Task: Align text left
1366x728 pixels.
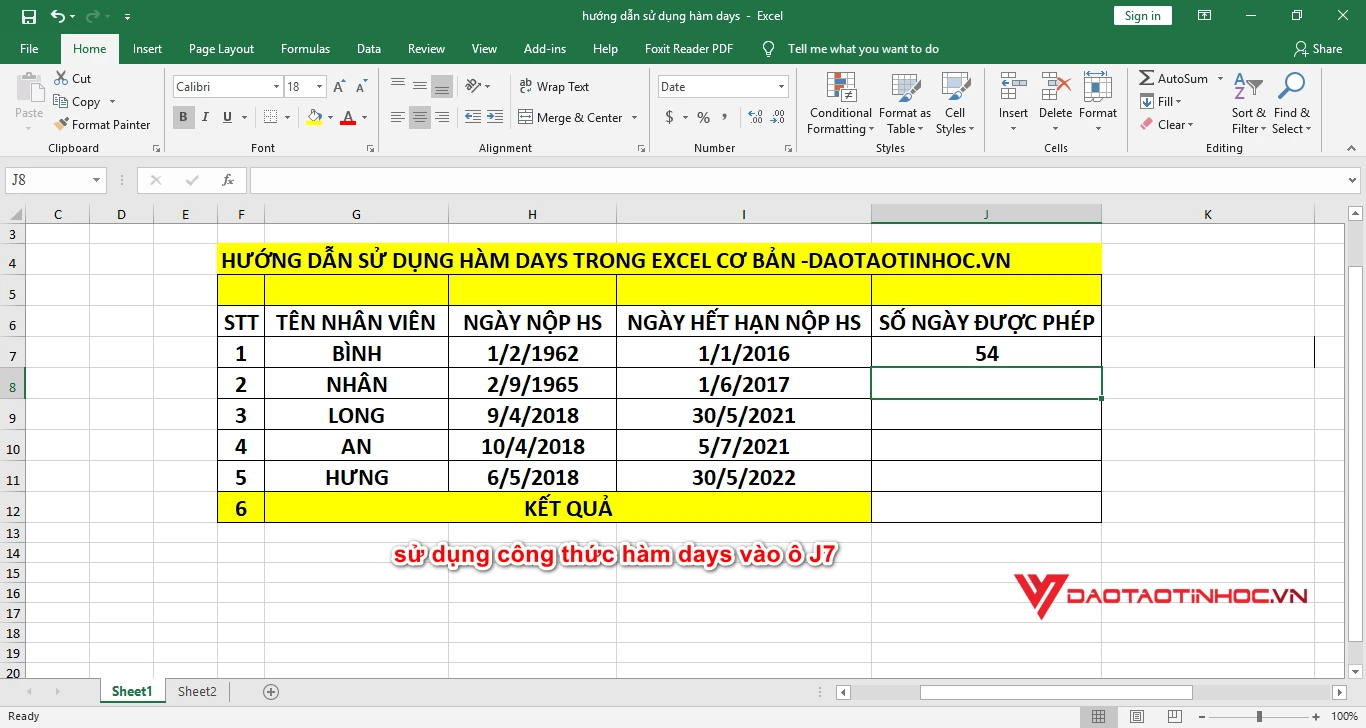Action: tap(398, 117)
